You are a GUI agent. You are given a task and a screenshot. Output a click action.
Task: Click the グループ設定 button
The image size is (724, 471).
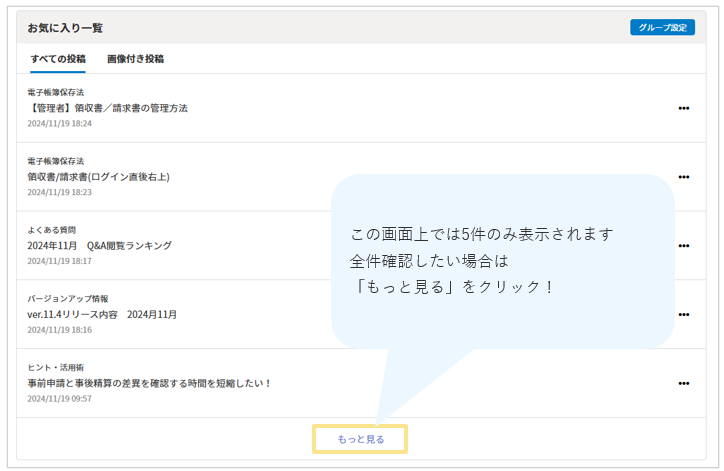click(x=662, y=28)
